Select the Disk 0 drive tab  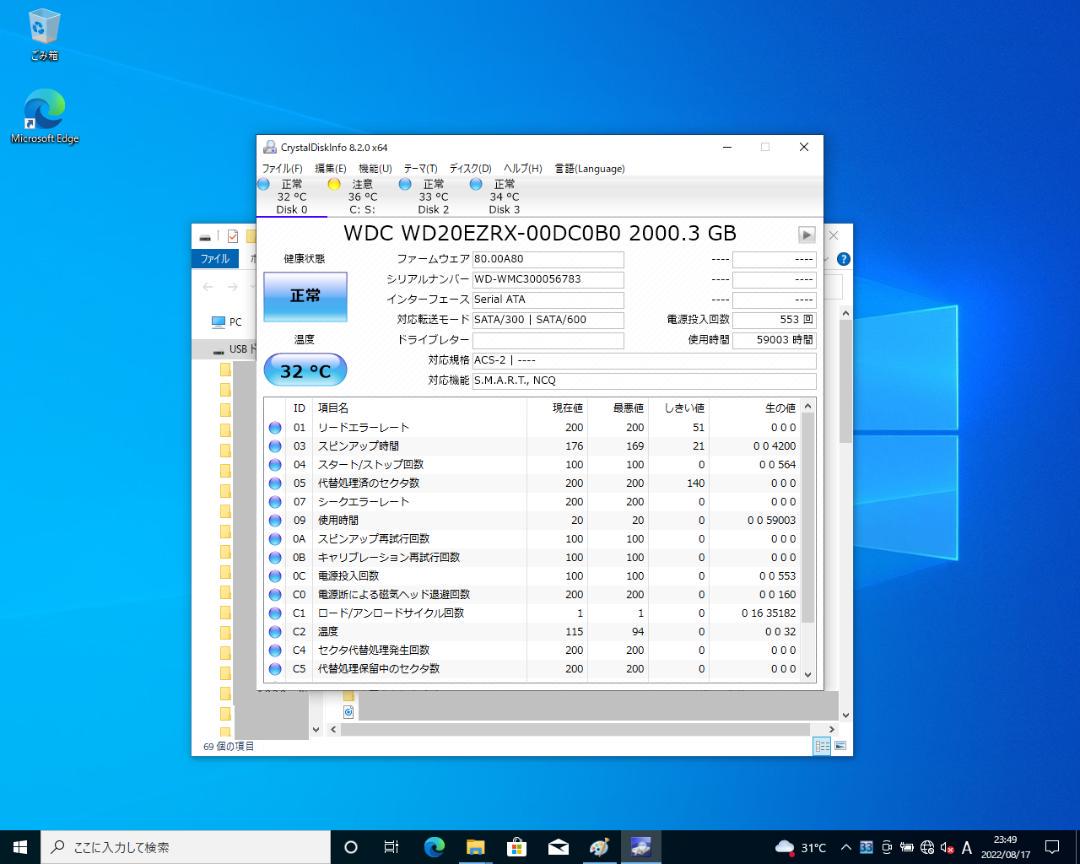click(291, 197)
